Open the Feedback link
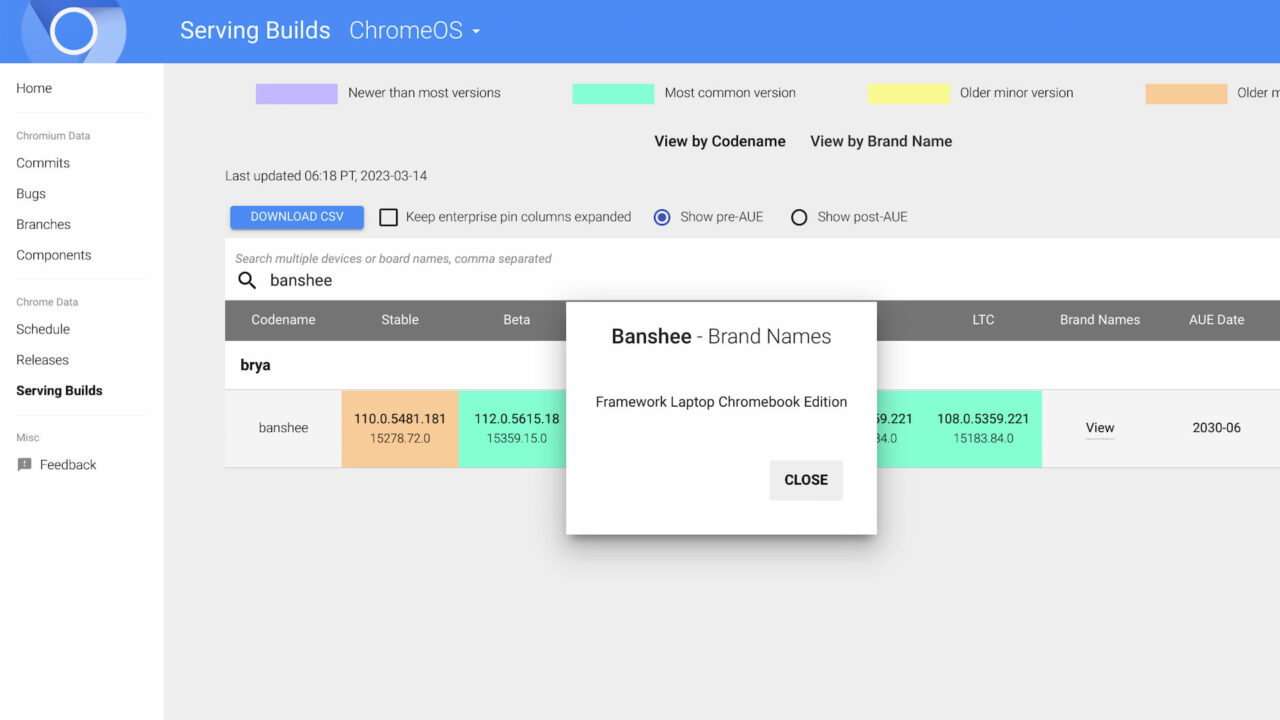This screenshot has width=1280, height=720. (x=68, y=465)
